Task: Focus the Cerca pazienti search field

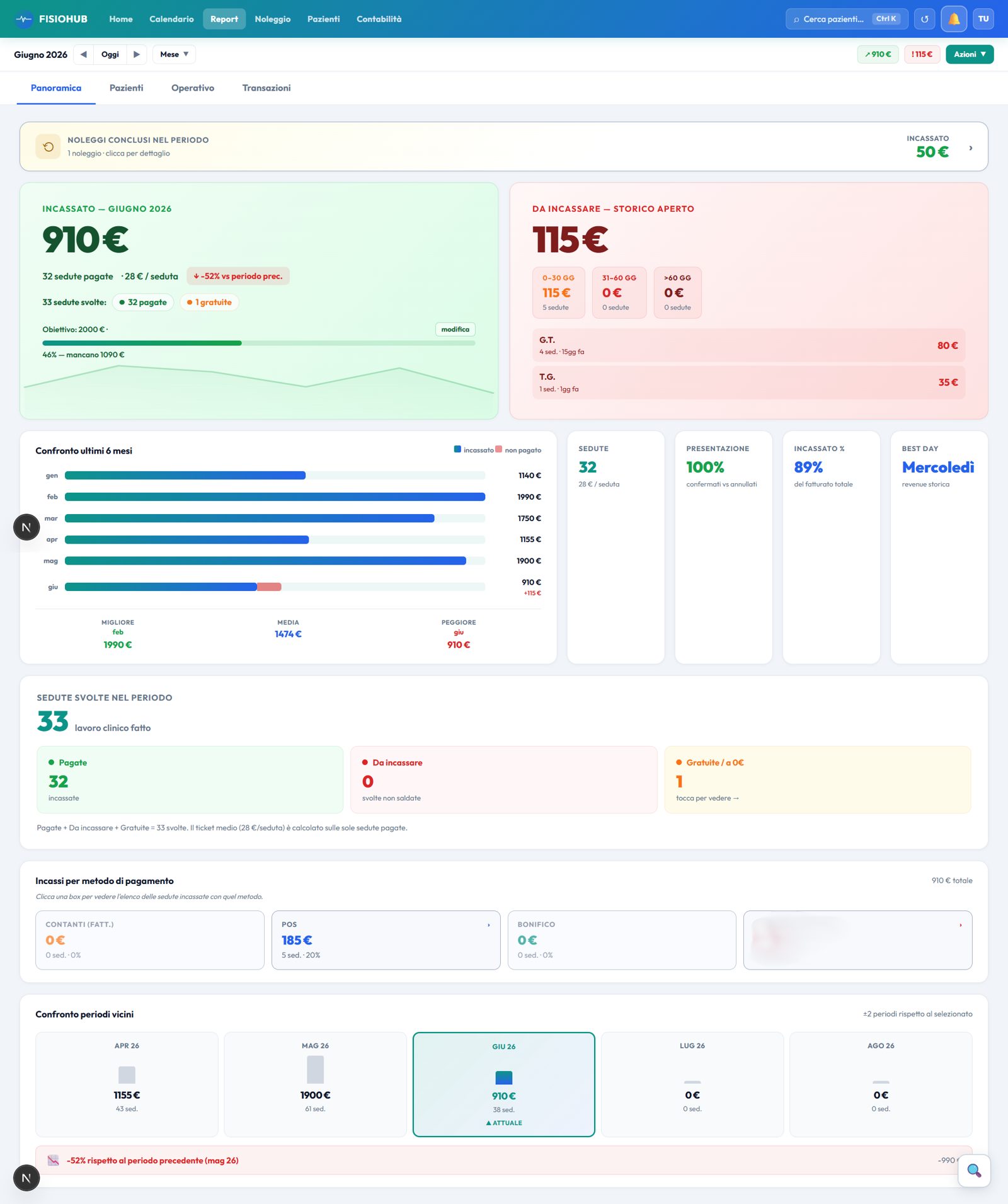Action: [847, 19]
